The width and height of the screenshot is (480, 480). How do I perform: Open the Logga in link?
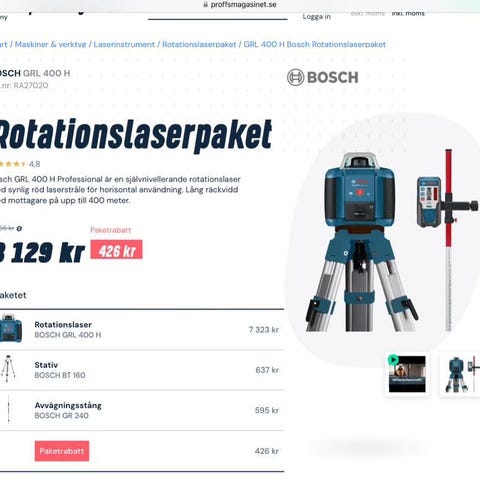pos(317,17)
